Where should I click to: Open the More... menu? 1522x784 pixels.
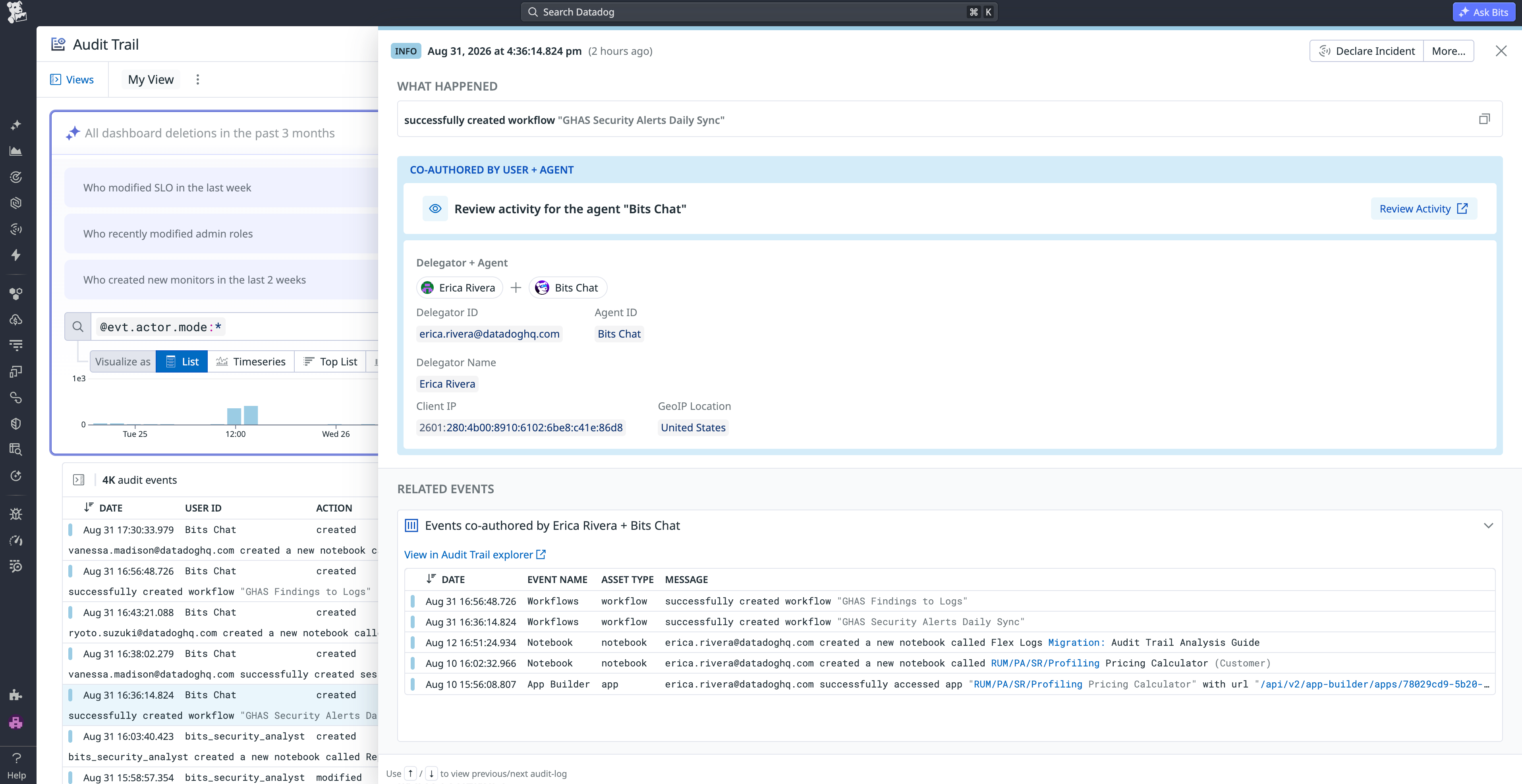1449,51
